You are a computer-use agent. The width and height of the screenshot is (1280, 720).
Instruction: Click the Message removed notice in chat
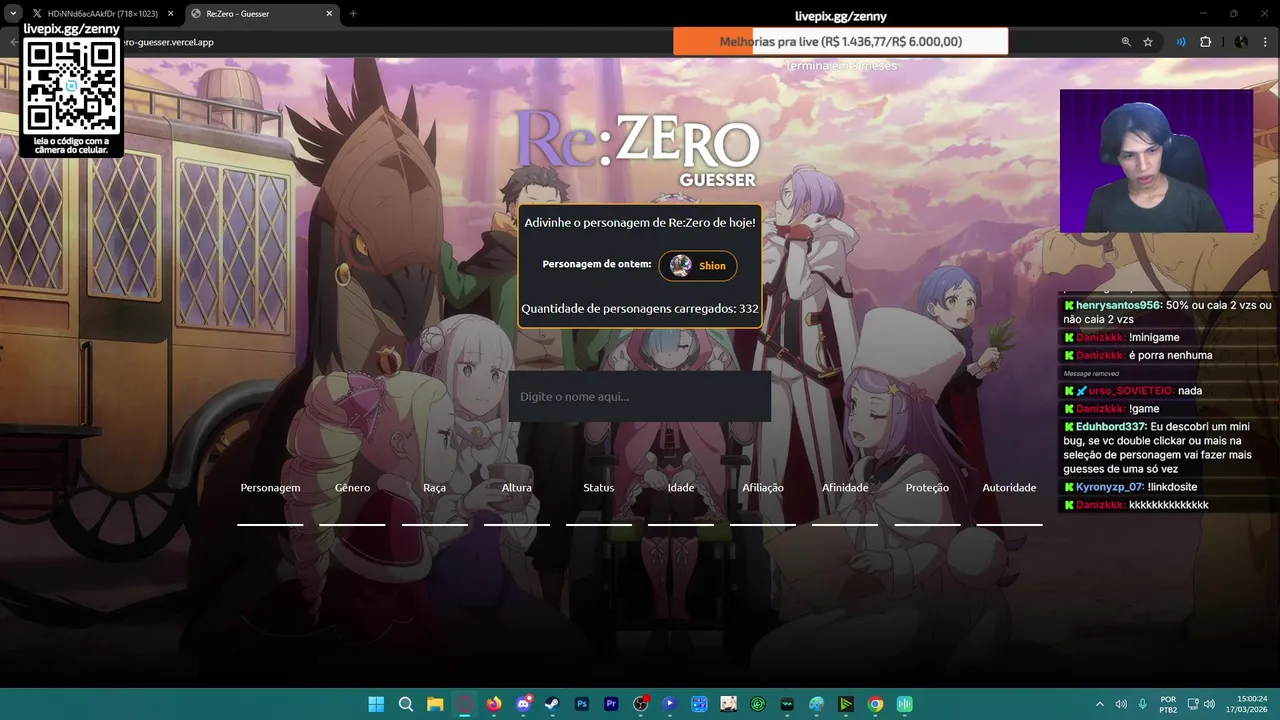tap(1091, 374)
